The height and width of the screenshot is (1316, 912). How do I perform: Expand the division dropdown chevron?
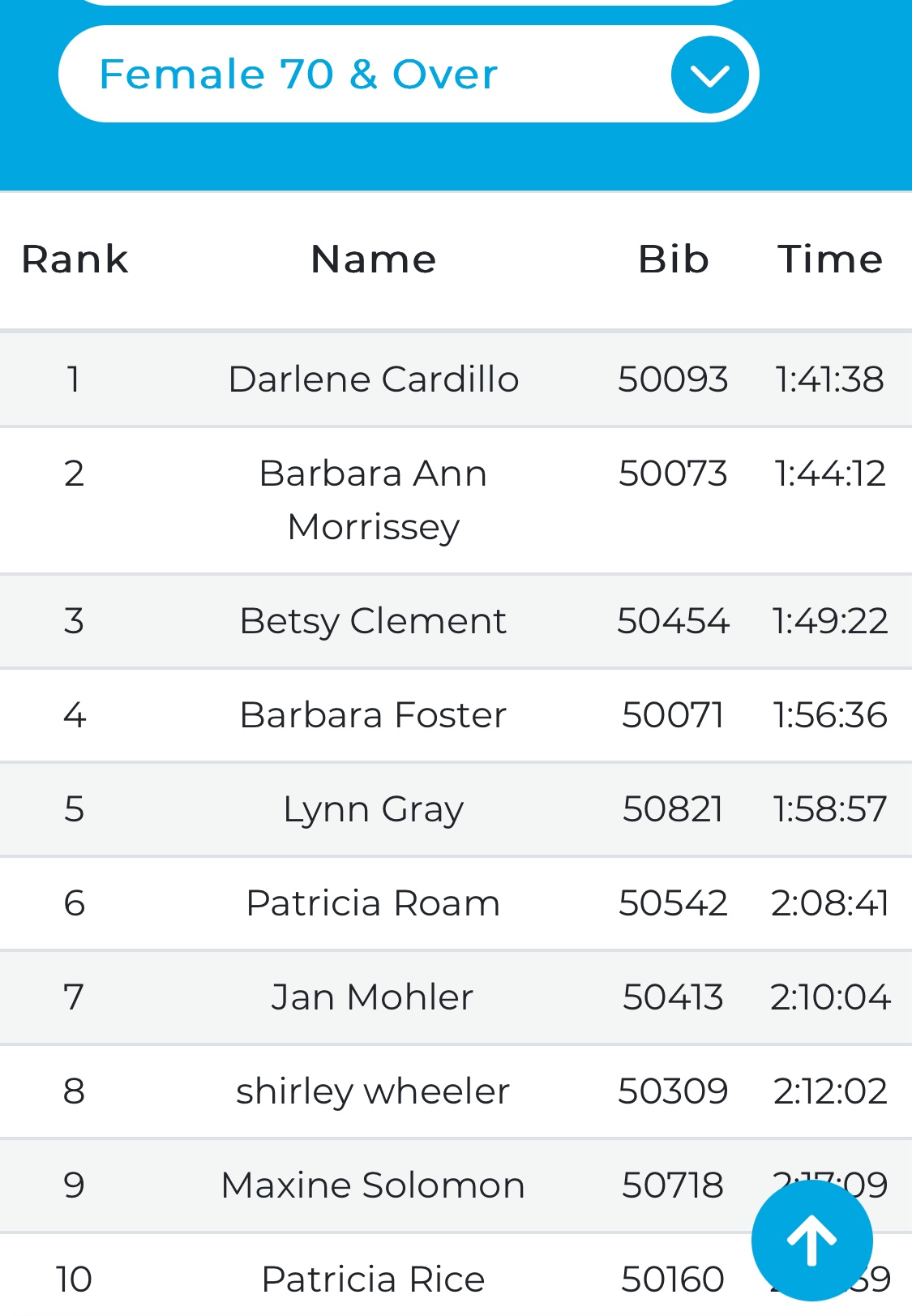click(x=709, y=75)
